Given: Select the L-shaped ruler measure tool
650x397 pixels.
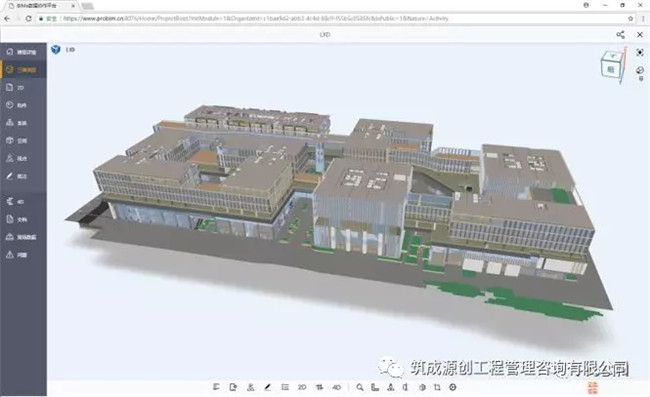Looking at the screenshot, I should point(375,387).
